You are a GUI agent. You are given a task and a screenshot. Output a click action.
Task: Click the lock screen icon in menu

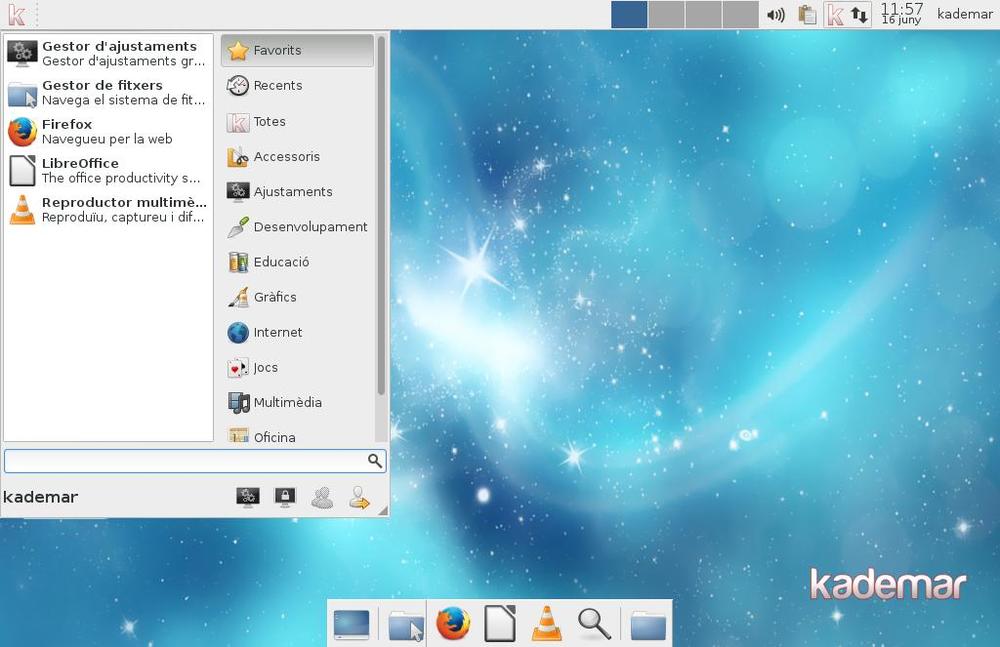(285, 497)
